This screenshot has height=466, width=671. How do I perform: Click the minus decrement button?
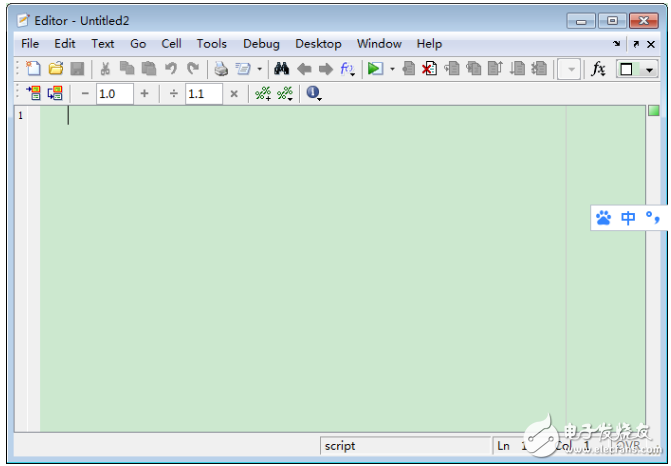point(84,94)
